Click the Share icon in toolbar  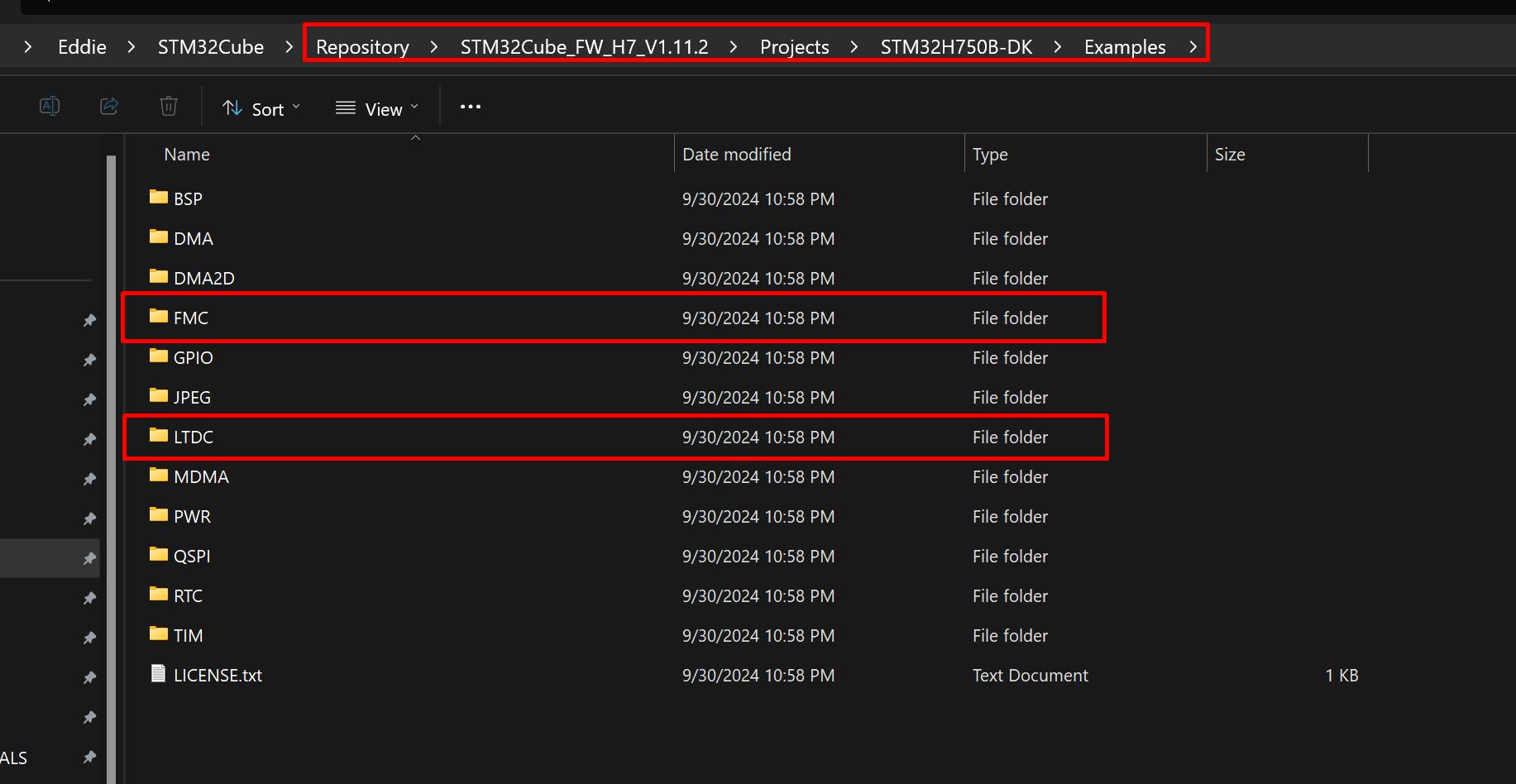109,107
